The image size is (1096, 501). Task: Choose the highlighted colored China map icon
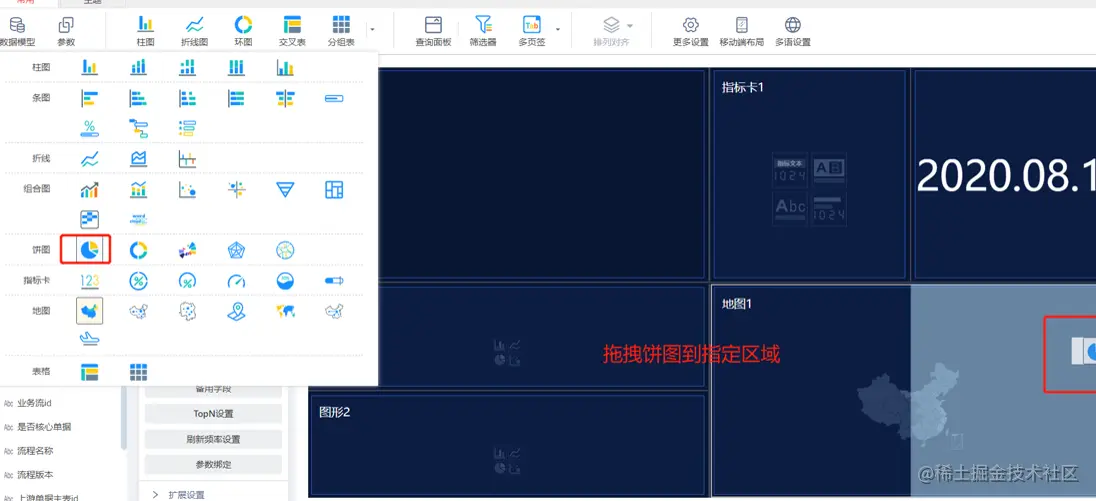click(89, 311)
